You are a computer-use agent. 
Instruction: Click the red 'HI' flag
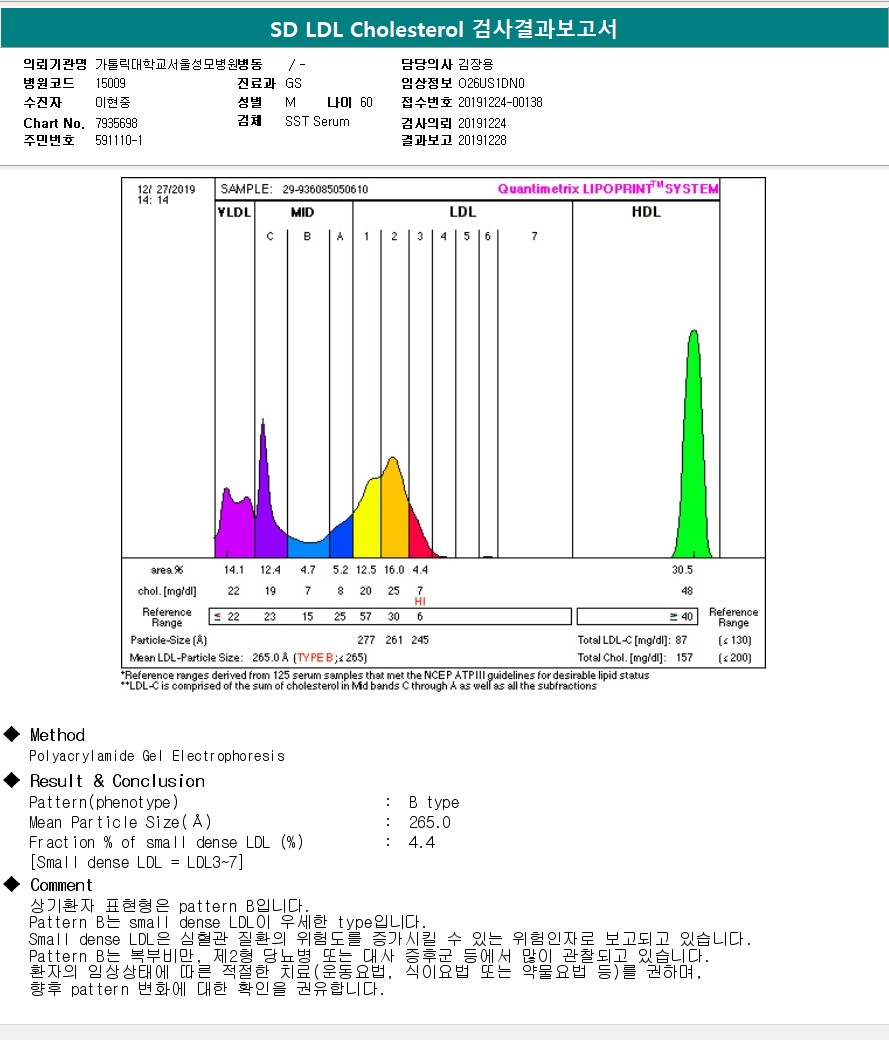[x=419, y=602]
